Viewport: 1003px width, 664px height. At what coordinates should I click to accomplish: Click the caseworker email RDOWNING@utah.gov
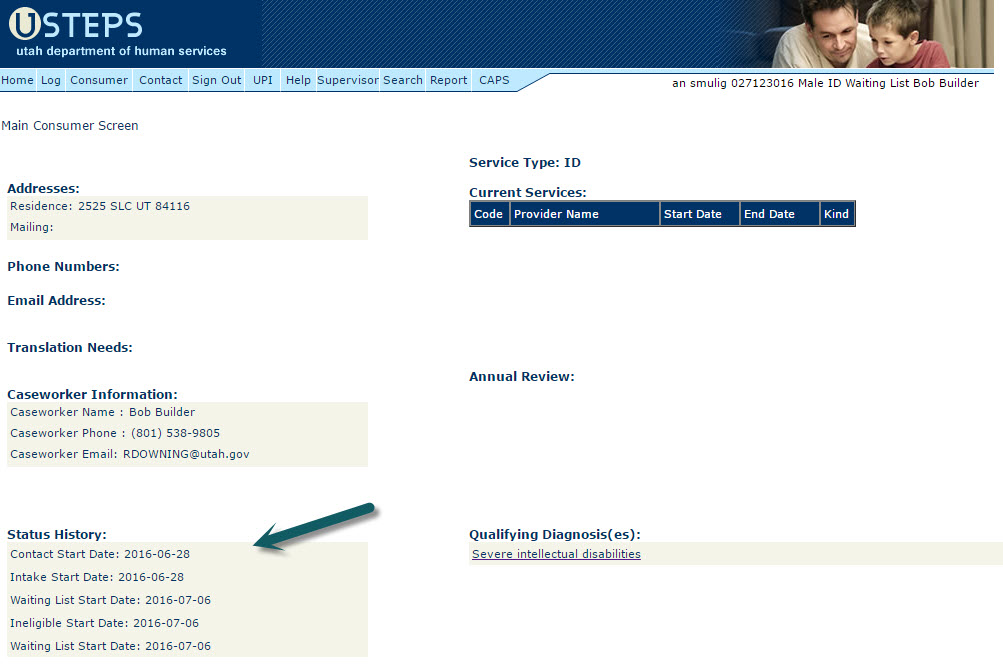coord(186,454)
